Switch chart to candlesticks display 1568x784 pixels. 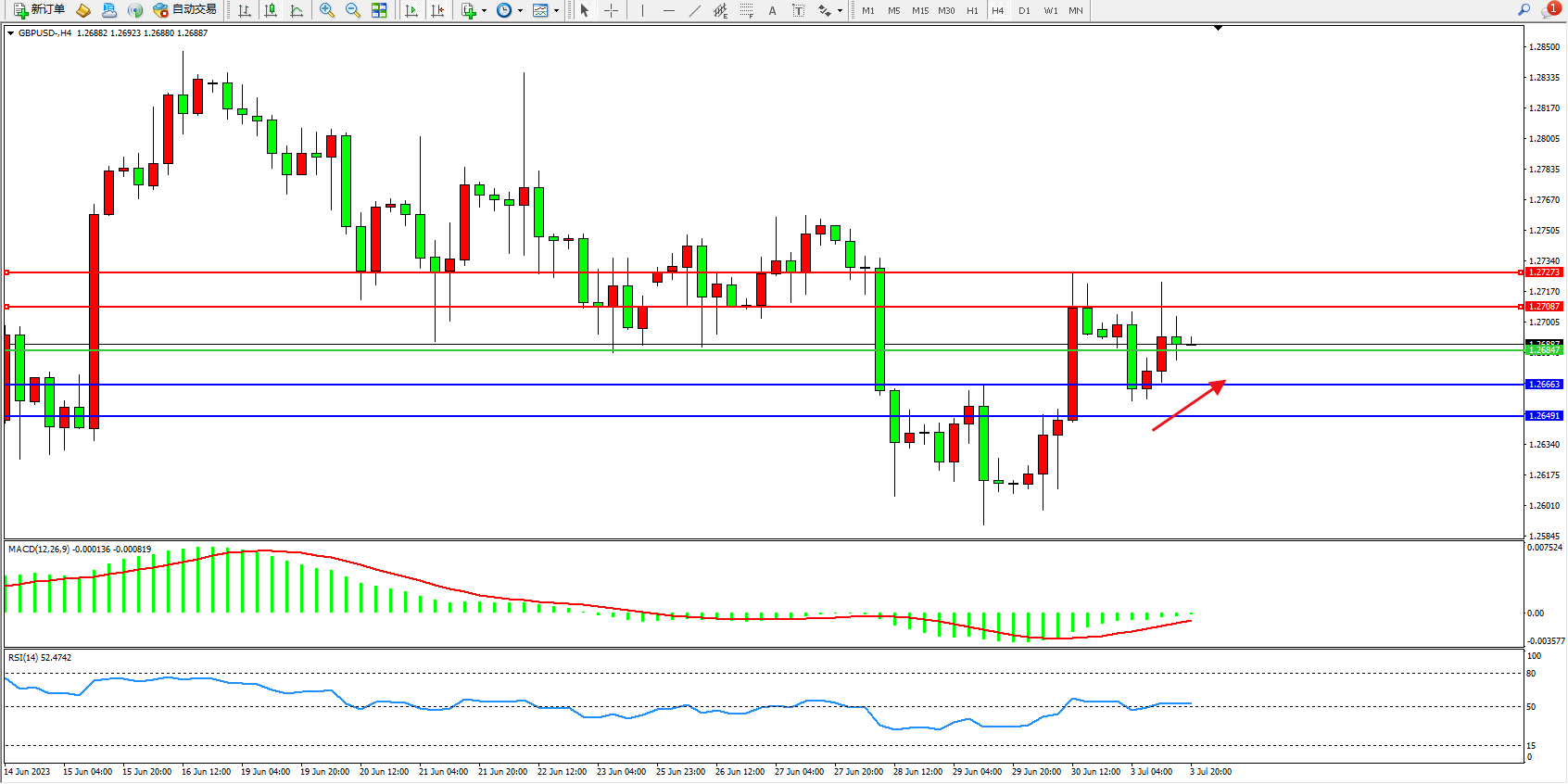271,10
